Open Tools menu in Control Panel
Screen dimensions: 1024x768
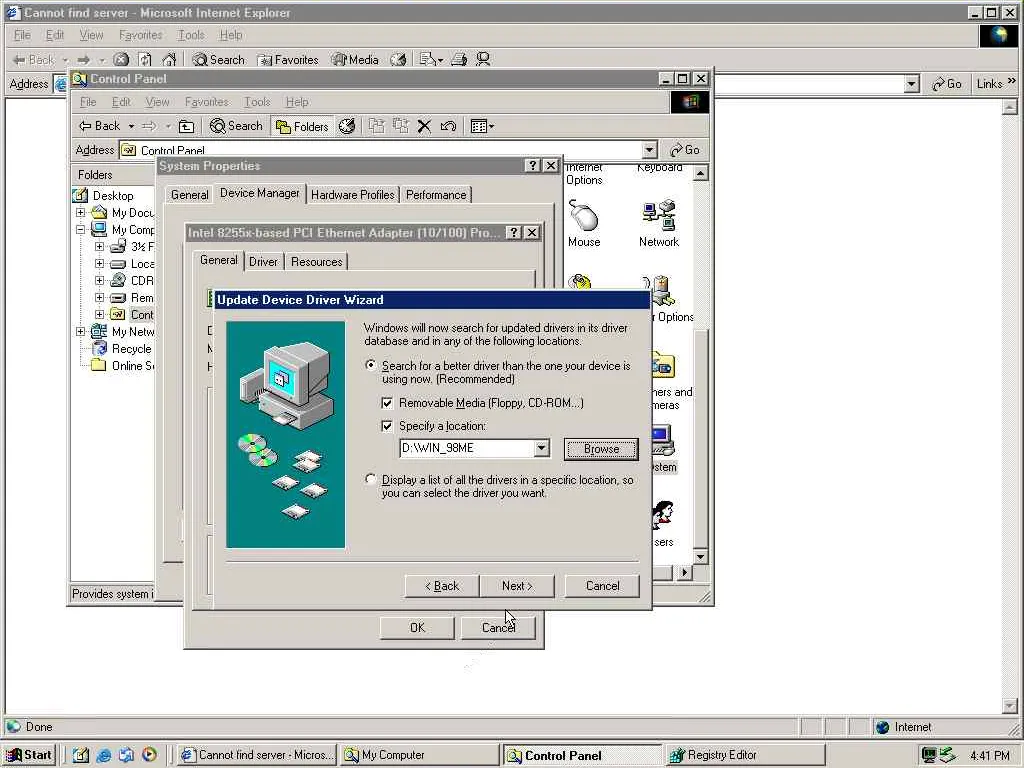(x=257, y=102)
